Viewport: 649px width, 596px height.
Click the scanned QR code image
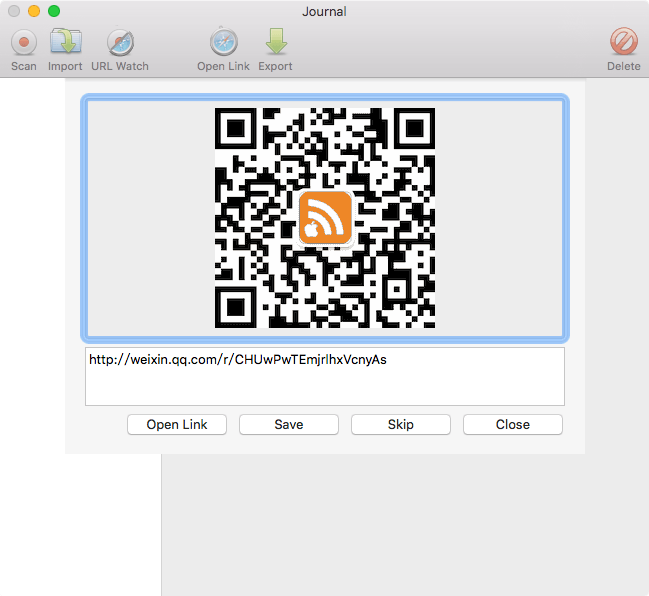pos(325,218)
